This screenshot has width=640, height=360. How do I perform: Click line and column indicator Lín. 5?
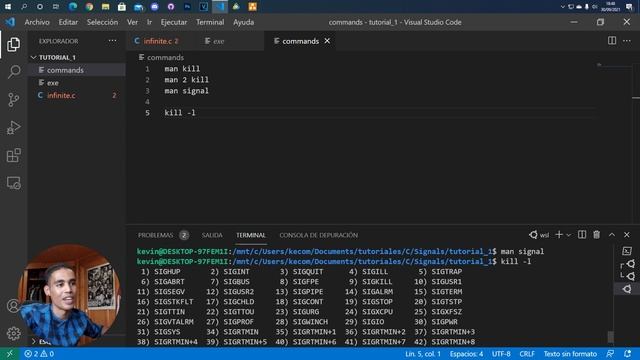[423, 354]
